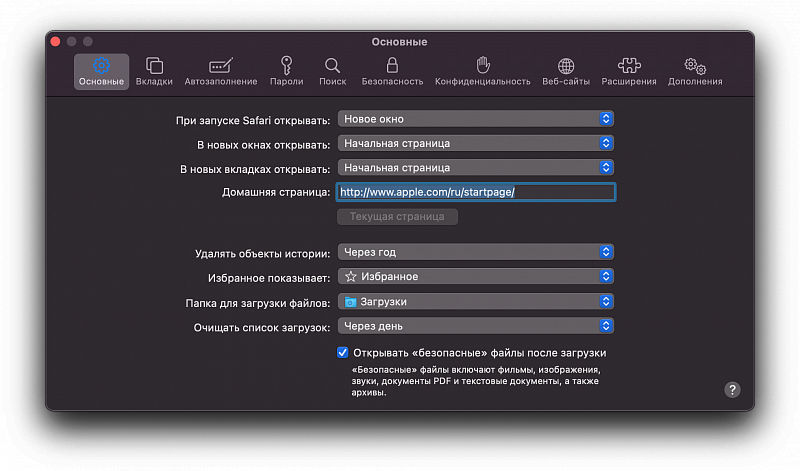This screenshot has width=800, height=471.
Task: Click the «Безопасные» files description text
Action: (476, 381)
